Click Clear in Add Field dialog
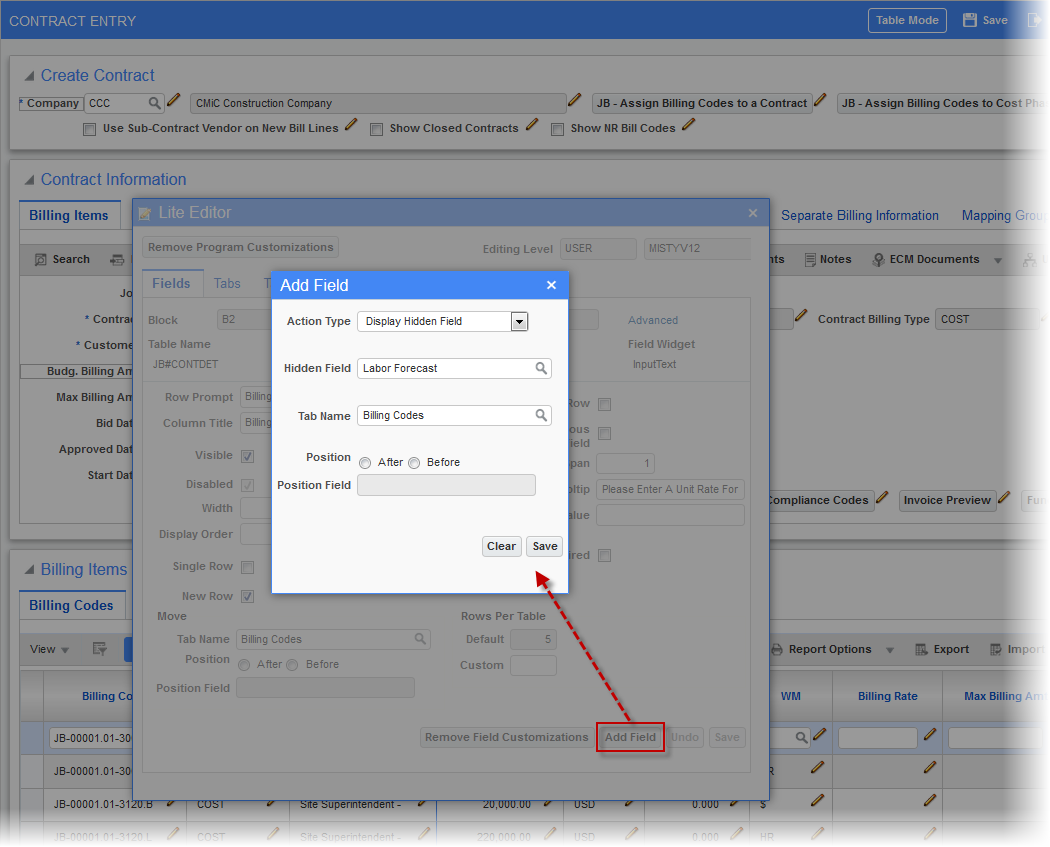The height and width of the screenshot is (847, 1050). click(501, 546)
